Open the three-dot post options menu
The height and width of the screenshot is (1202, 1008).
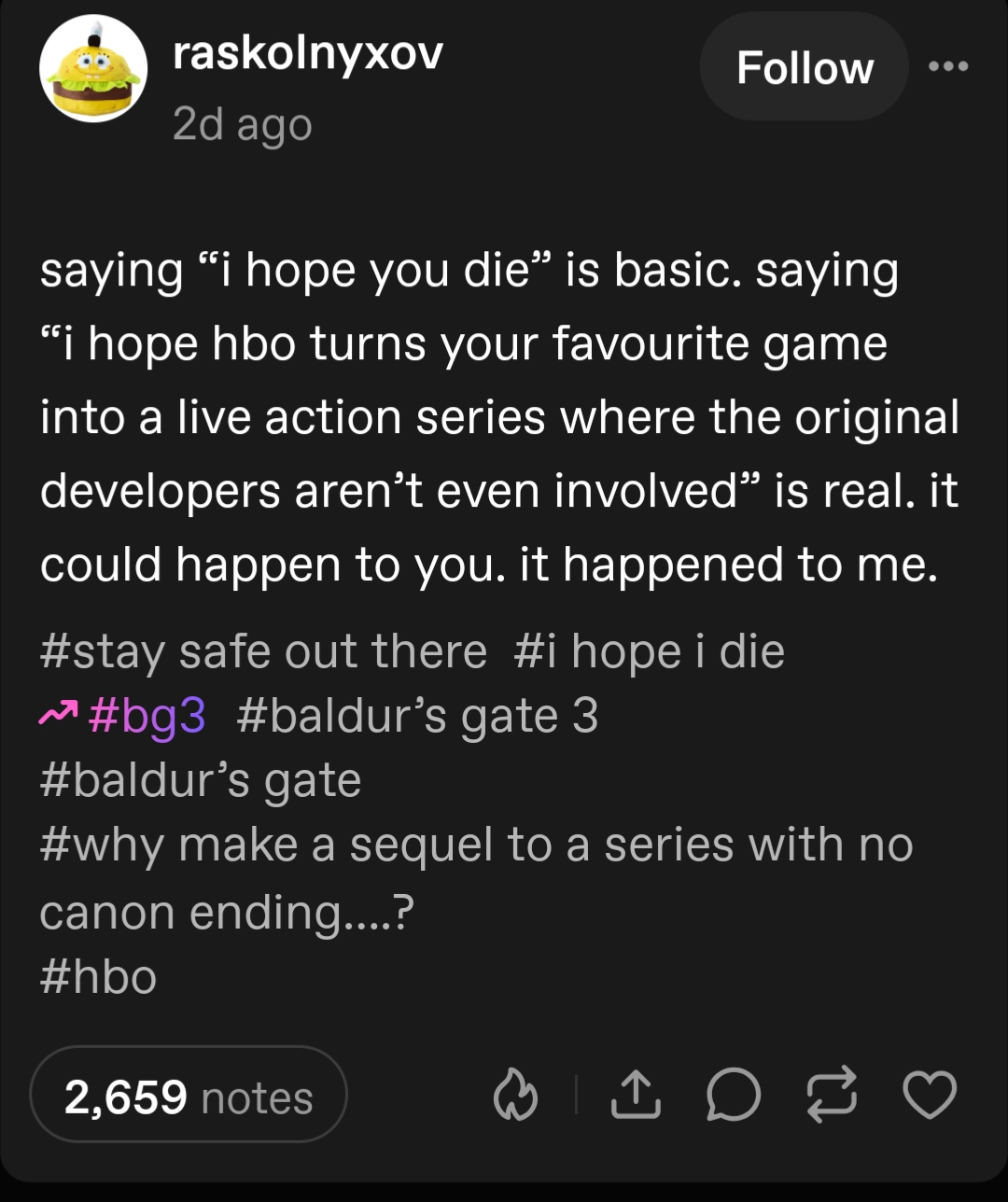(950, 66)
